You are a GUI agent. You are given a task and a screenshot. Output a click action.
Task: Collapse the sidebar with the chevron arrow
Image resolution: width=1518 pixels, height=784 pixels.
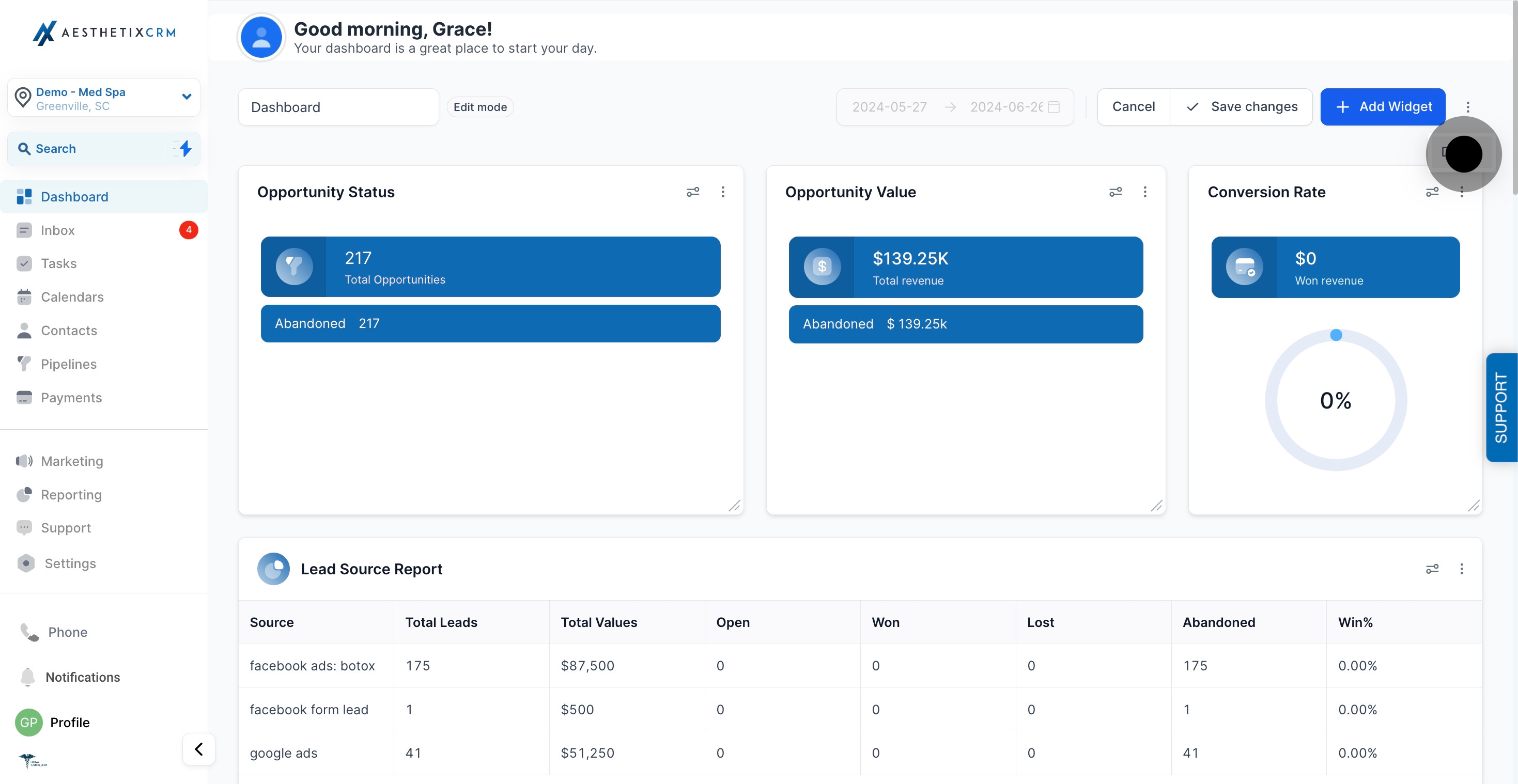pos(198,749)
